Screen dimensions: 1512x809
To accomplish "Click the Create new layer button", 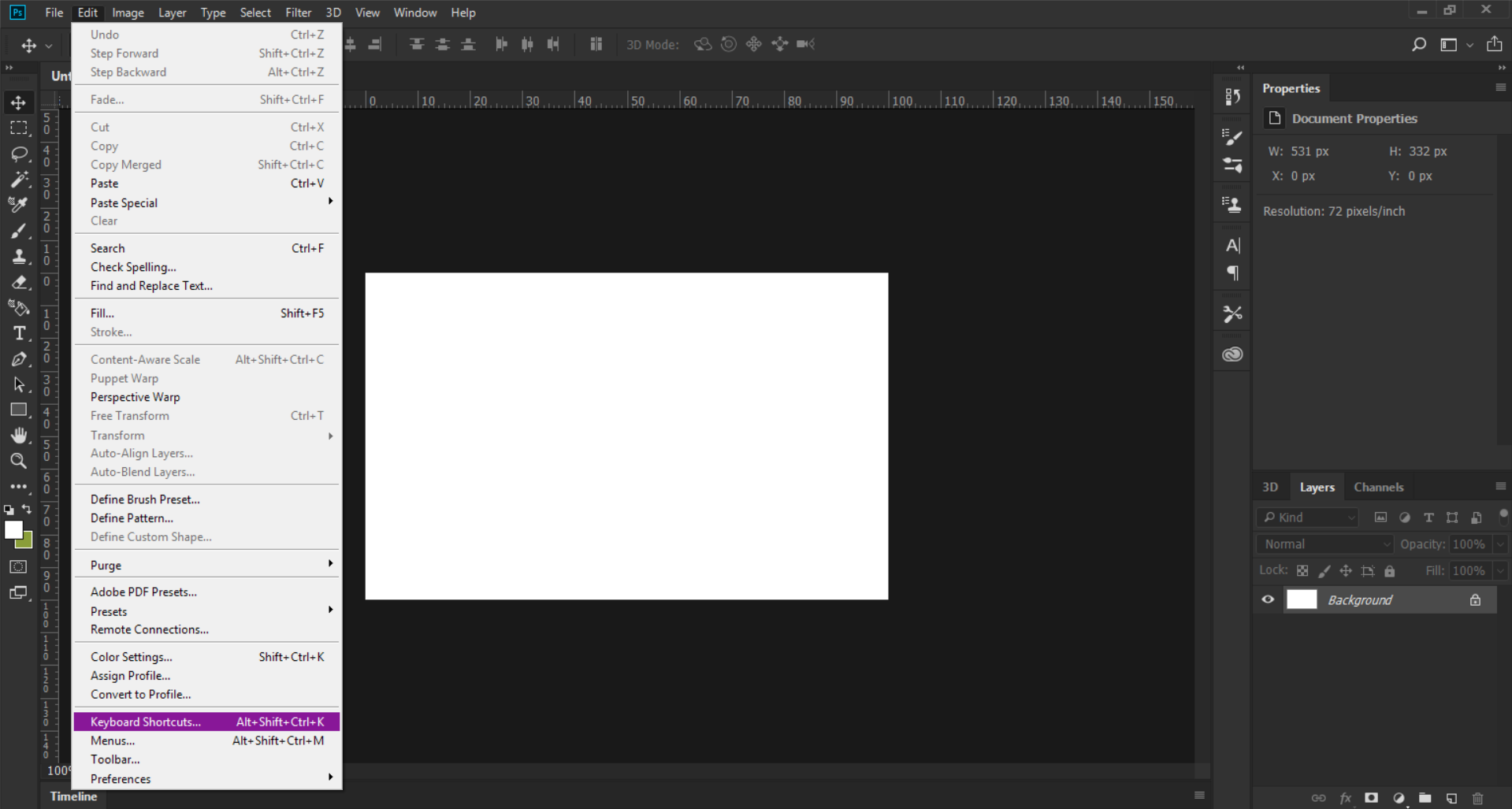I will (x=1451, y=798).
